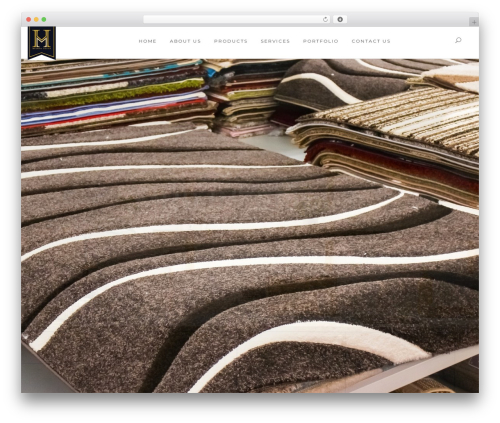The image size is (500, 423).
Task: Close the window with red button
Action: click(29, 20)
